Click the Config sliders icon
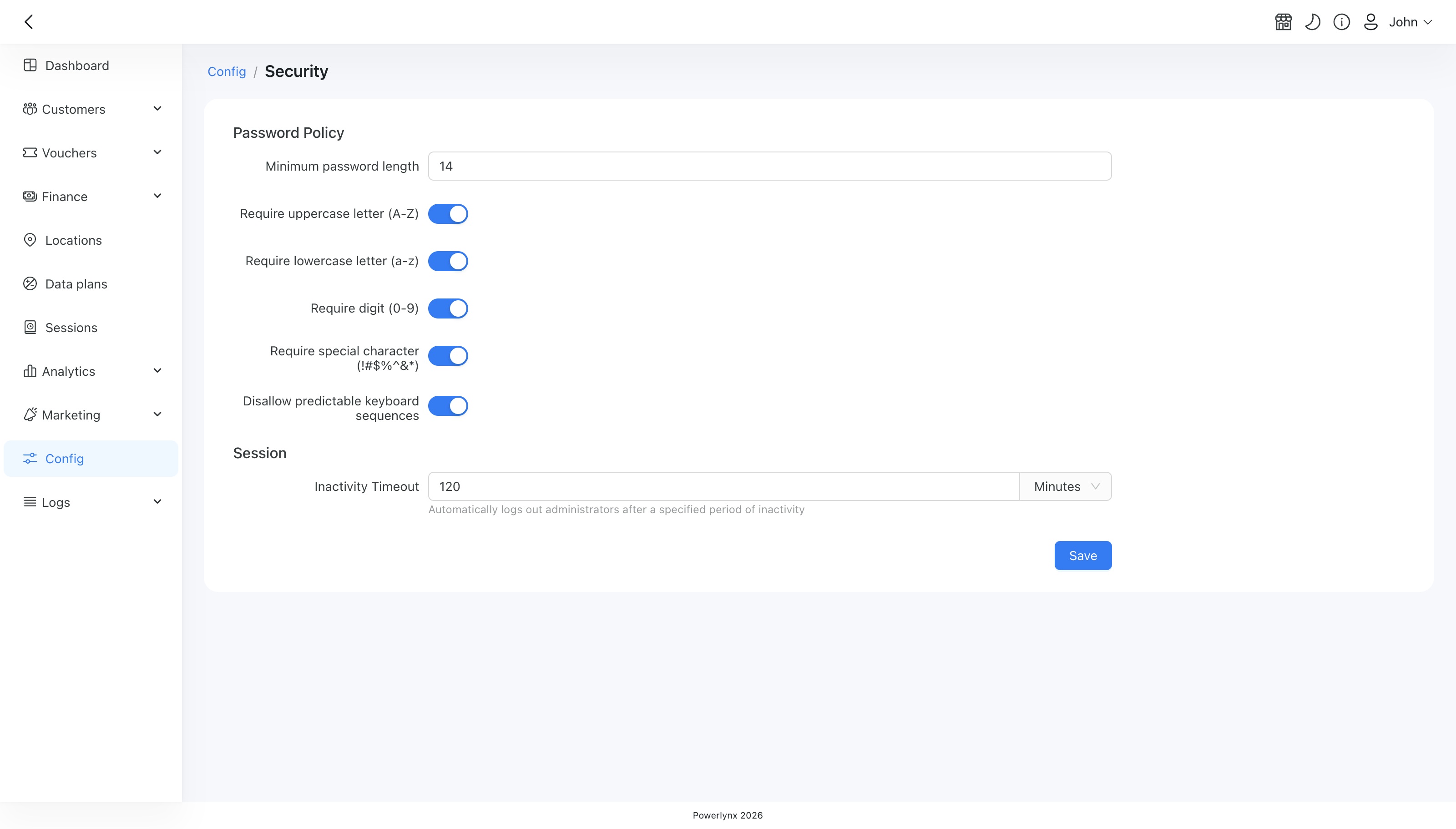The height and width of the screenshot is (829, 1456). [30, 458]
